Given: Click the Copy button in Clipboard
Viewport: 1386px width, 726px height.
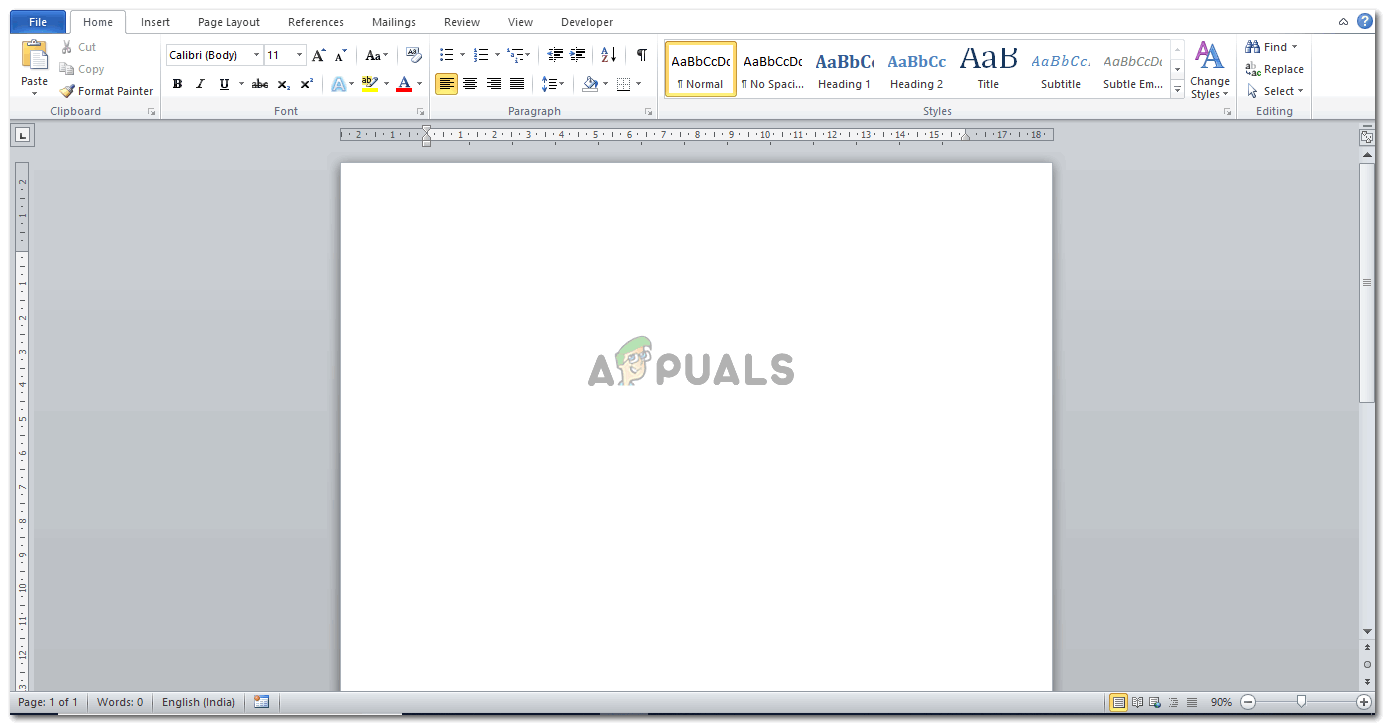Looking at the screenshot, I should click(81, 69).
